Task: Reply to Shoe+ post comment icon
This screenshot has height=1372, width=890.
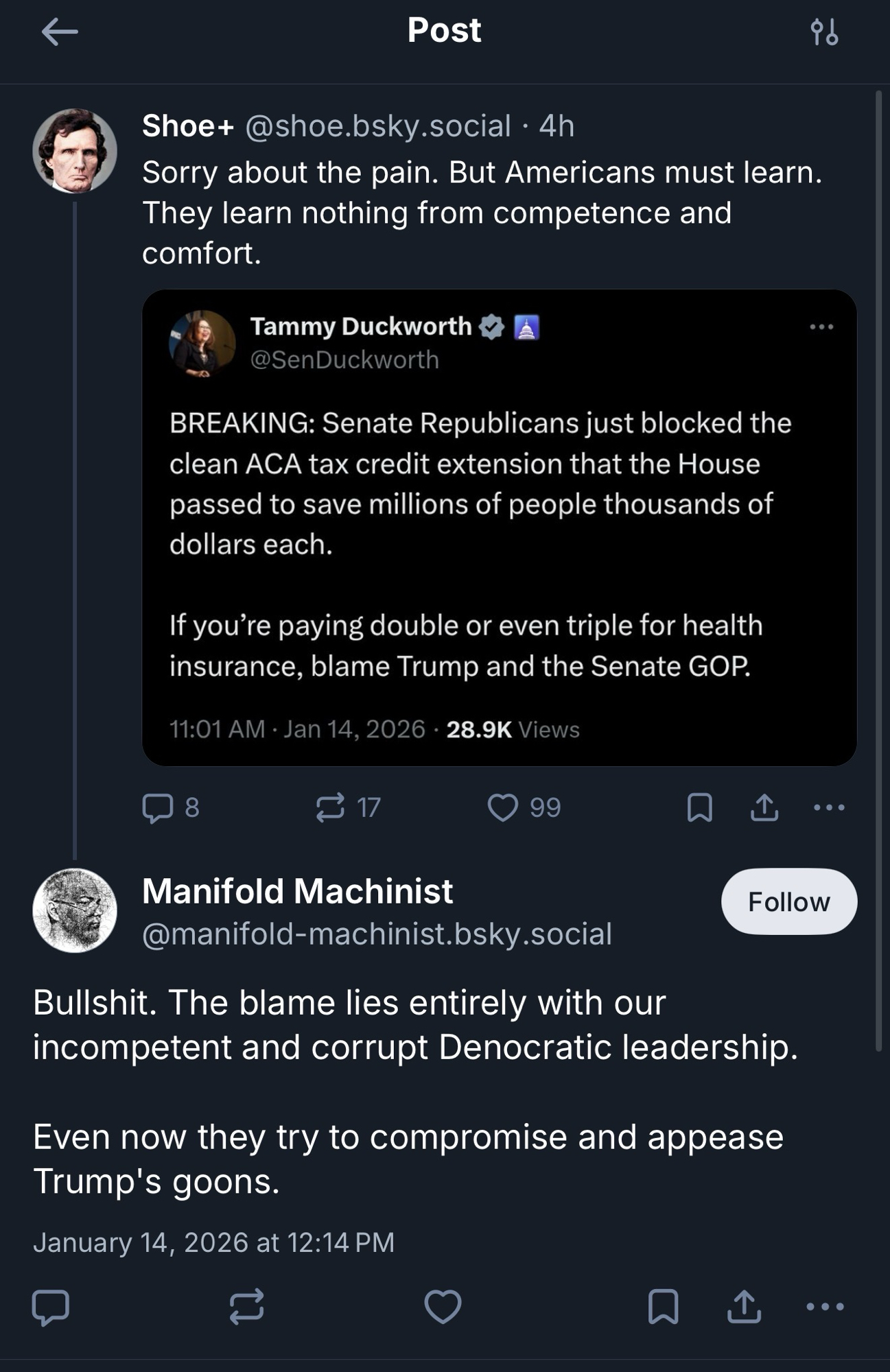Action: (x=158, y=807)
